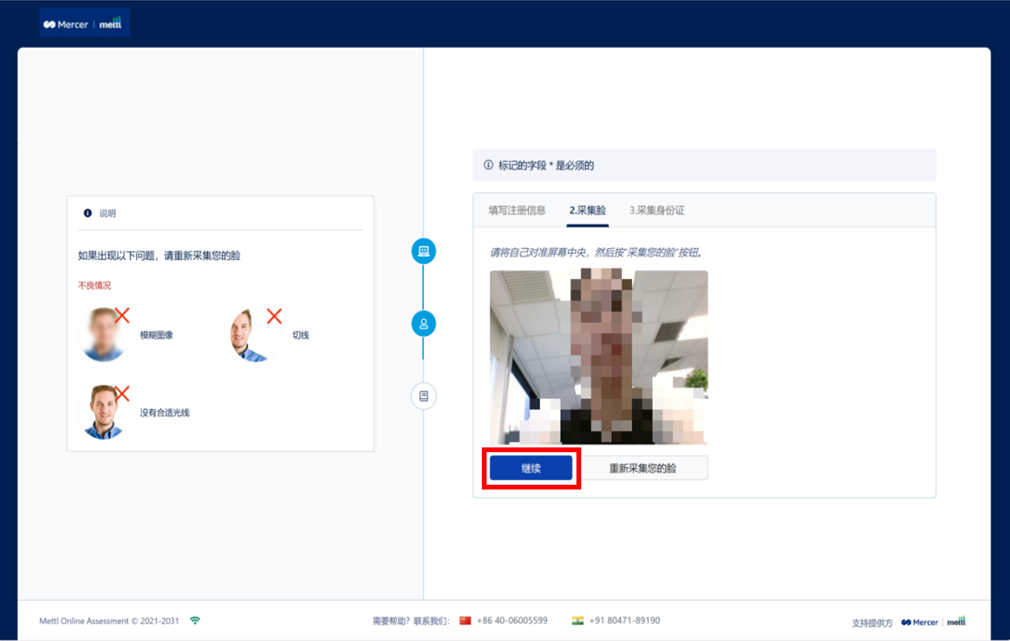Click the 重新采集您的脸 button
Screen dimensions: 1010x641
(643, 468)
